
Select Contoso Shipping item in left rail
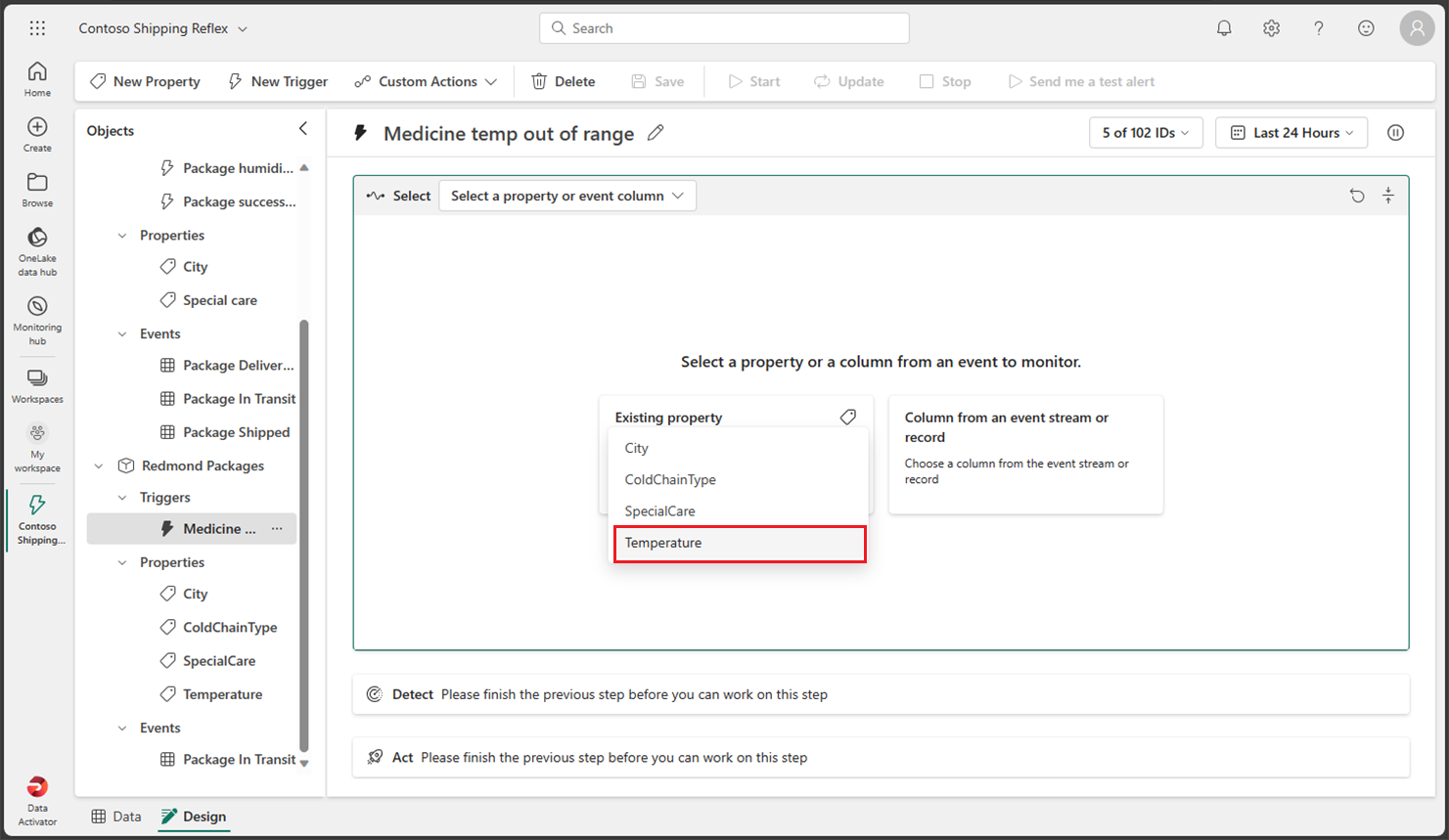point(39,519)
